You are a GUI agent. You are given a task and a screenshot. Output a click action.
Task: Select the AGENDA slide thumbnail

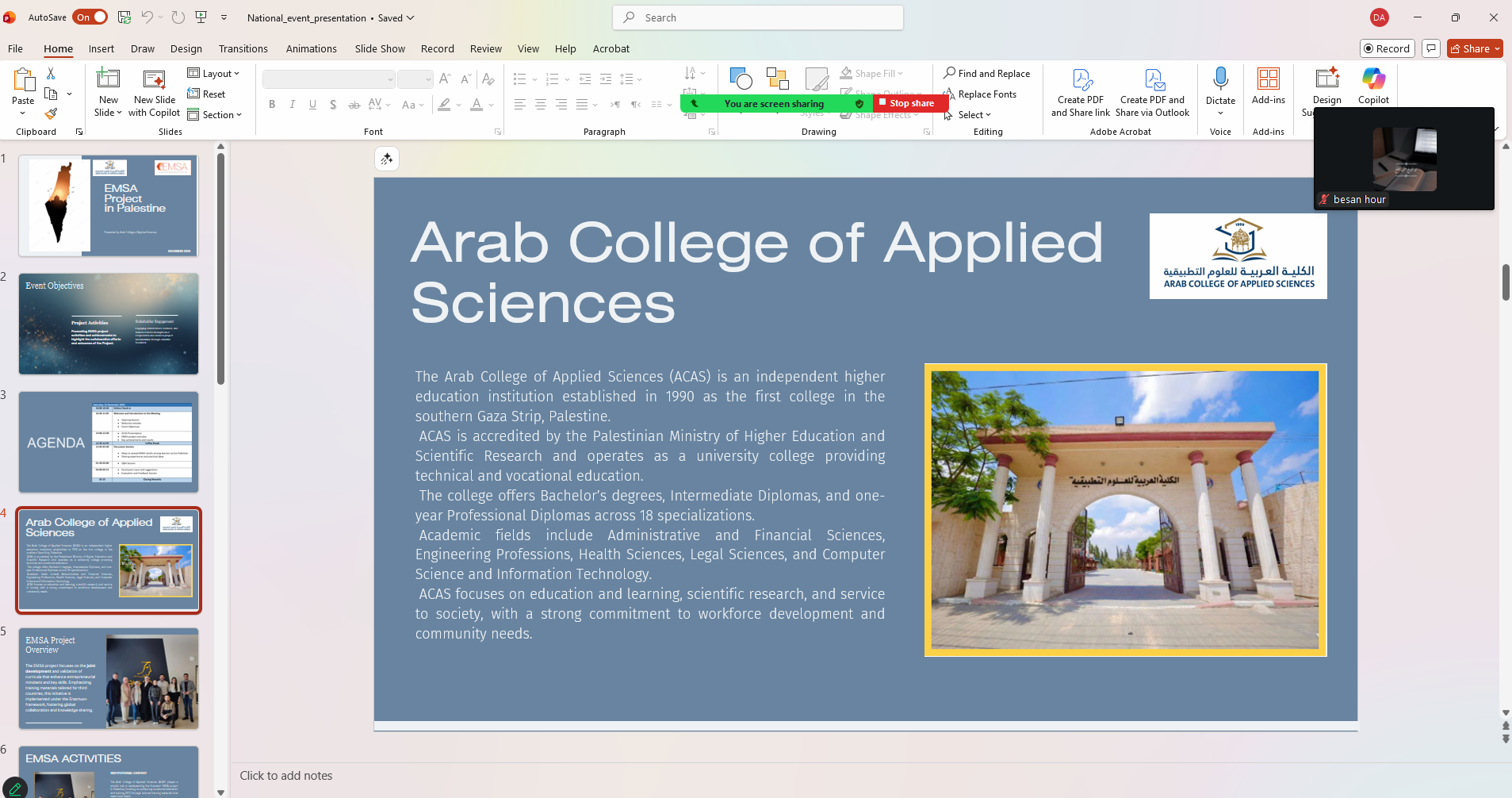(x=109, y=442)
